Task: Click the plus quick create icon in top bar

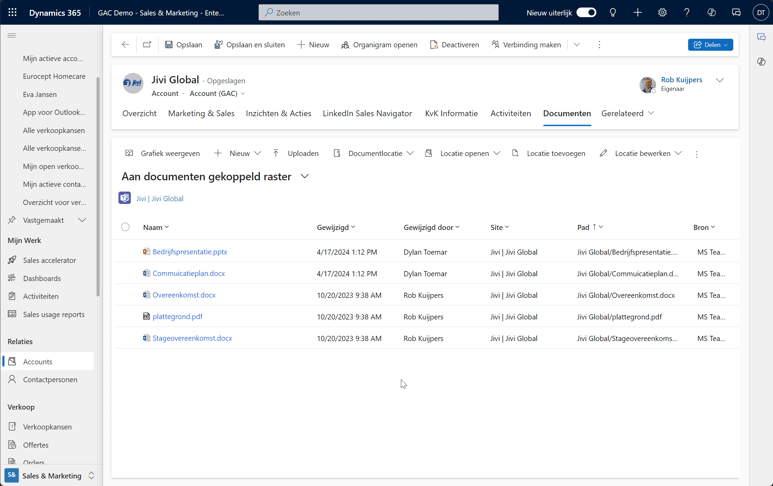Action: 637,12
